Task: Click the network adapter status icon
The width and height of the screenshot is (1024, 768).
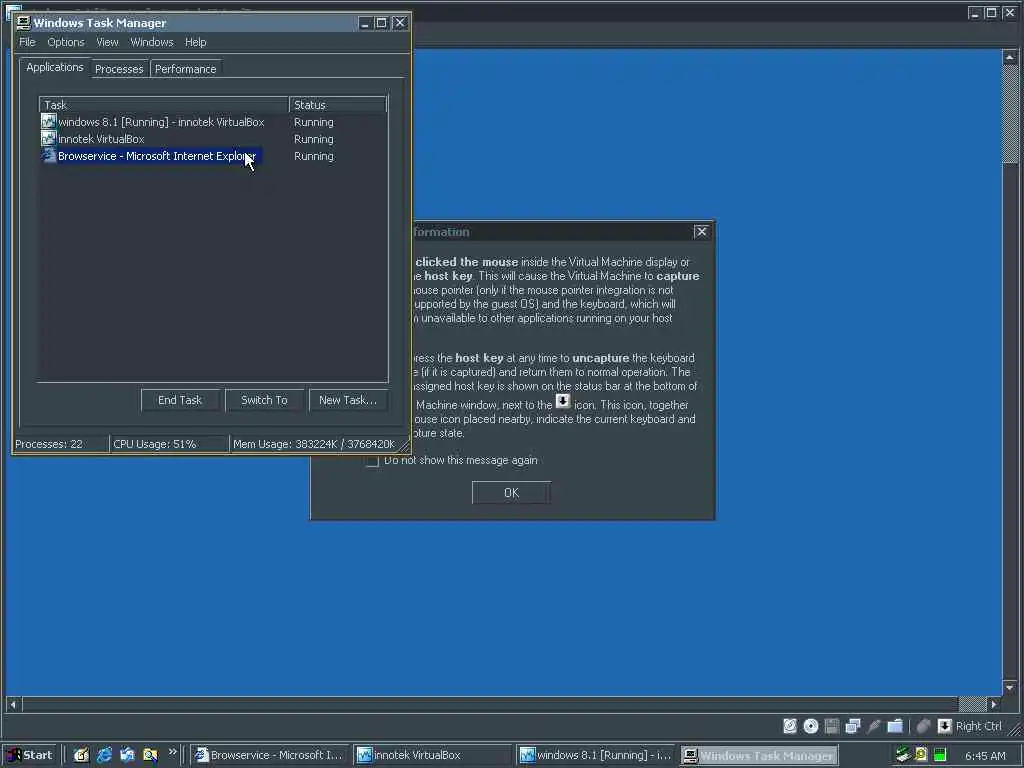Action: pyautogui.click(x=852, y=726)
